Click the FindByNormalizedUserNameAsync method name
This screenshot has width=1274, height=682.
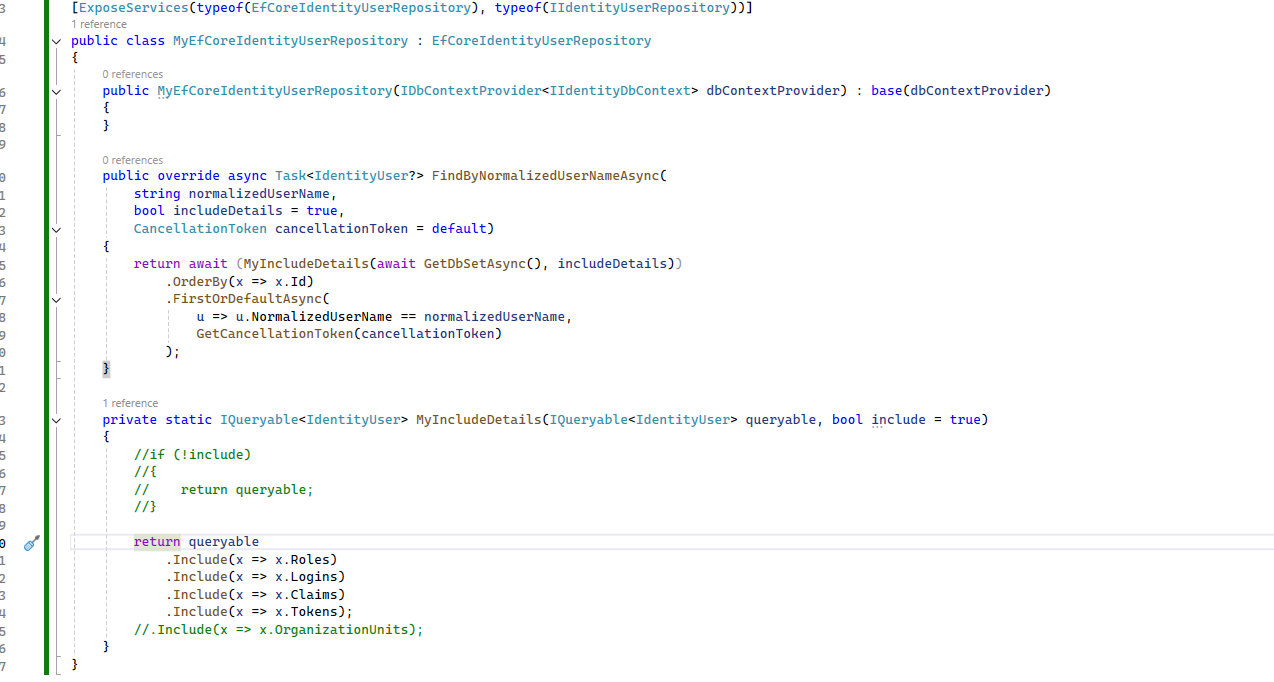(x=545, y=176)
